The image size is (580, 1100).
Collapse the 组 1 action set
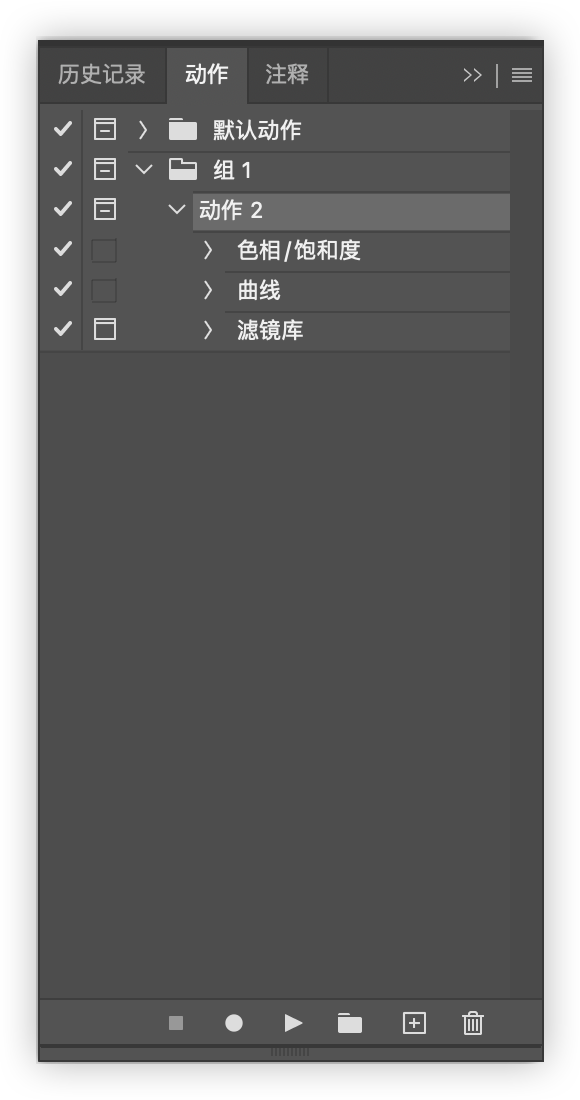click(x=144, y=169)
